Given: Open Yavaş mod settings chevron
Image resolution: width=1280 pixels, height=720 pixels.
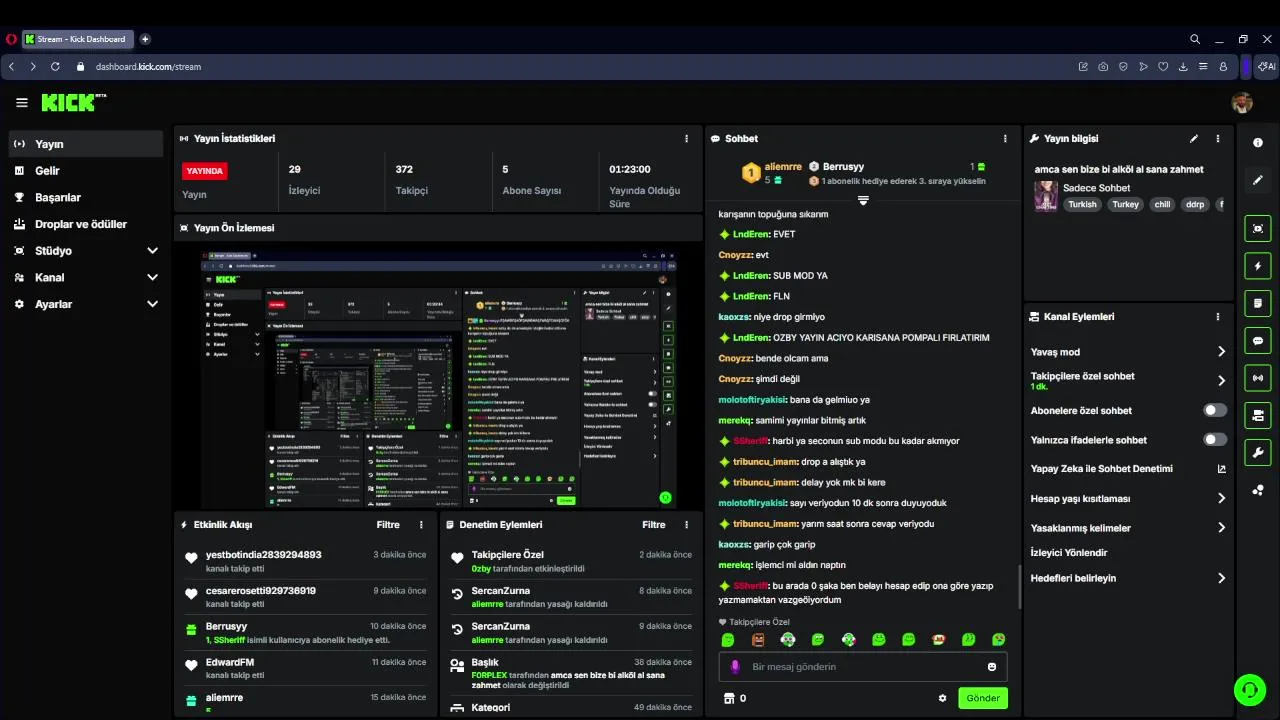Looking at the screenshot, I should coord(1221,352).
